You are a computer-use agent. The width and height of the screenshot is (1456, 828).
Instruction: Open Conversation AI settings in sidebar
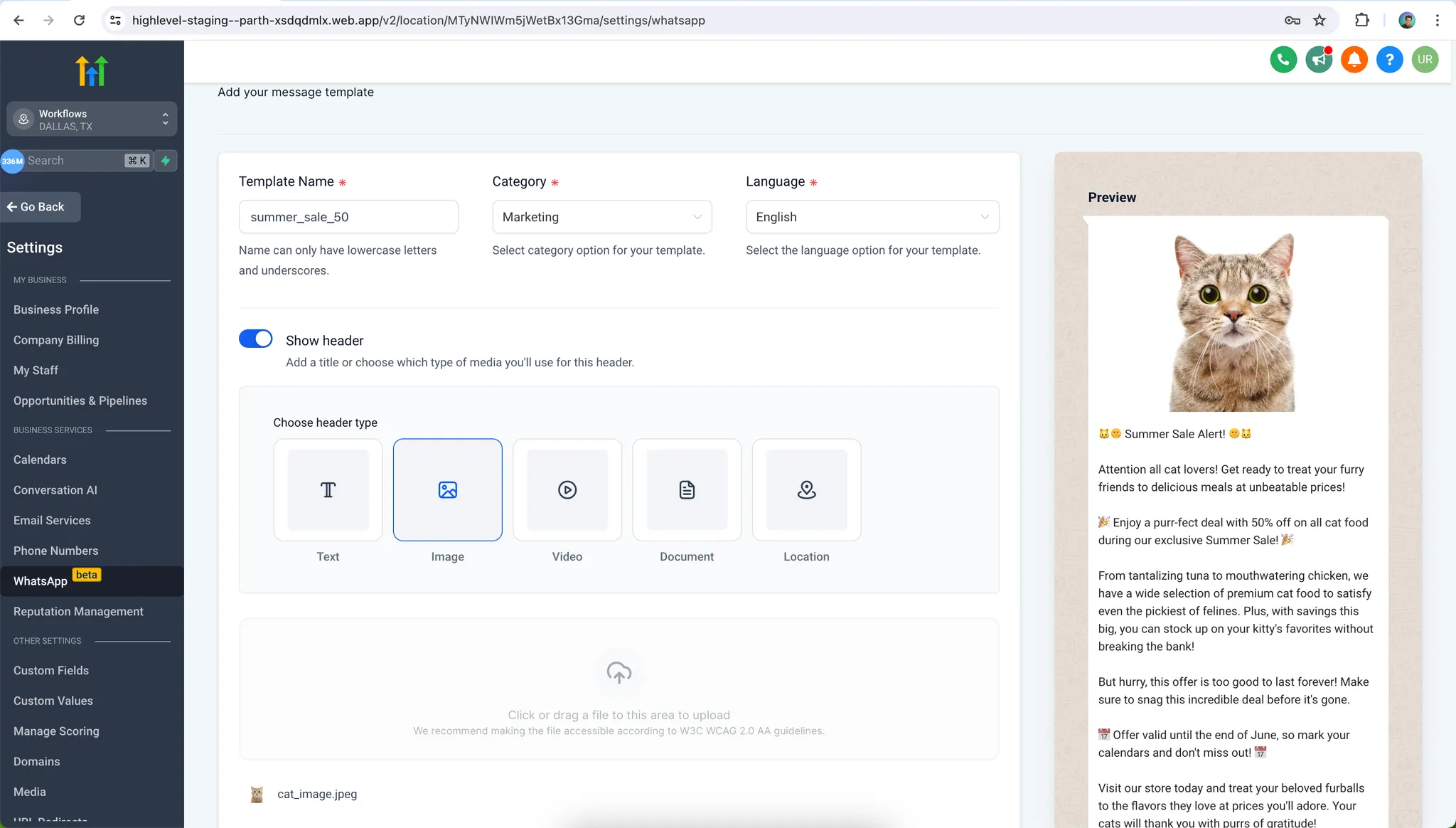pos(55,490)
